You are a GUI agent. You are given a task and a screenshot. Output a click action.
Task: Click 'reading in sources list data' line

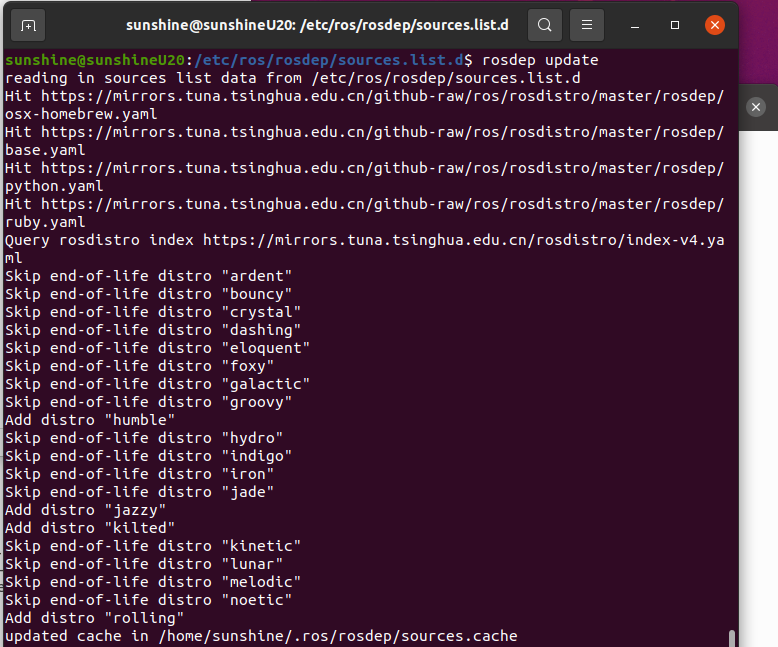293,78
